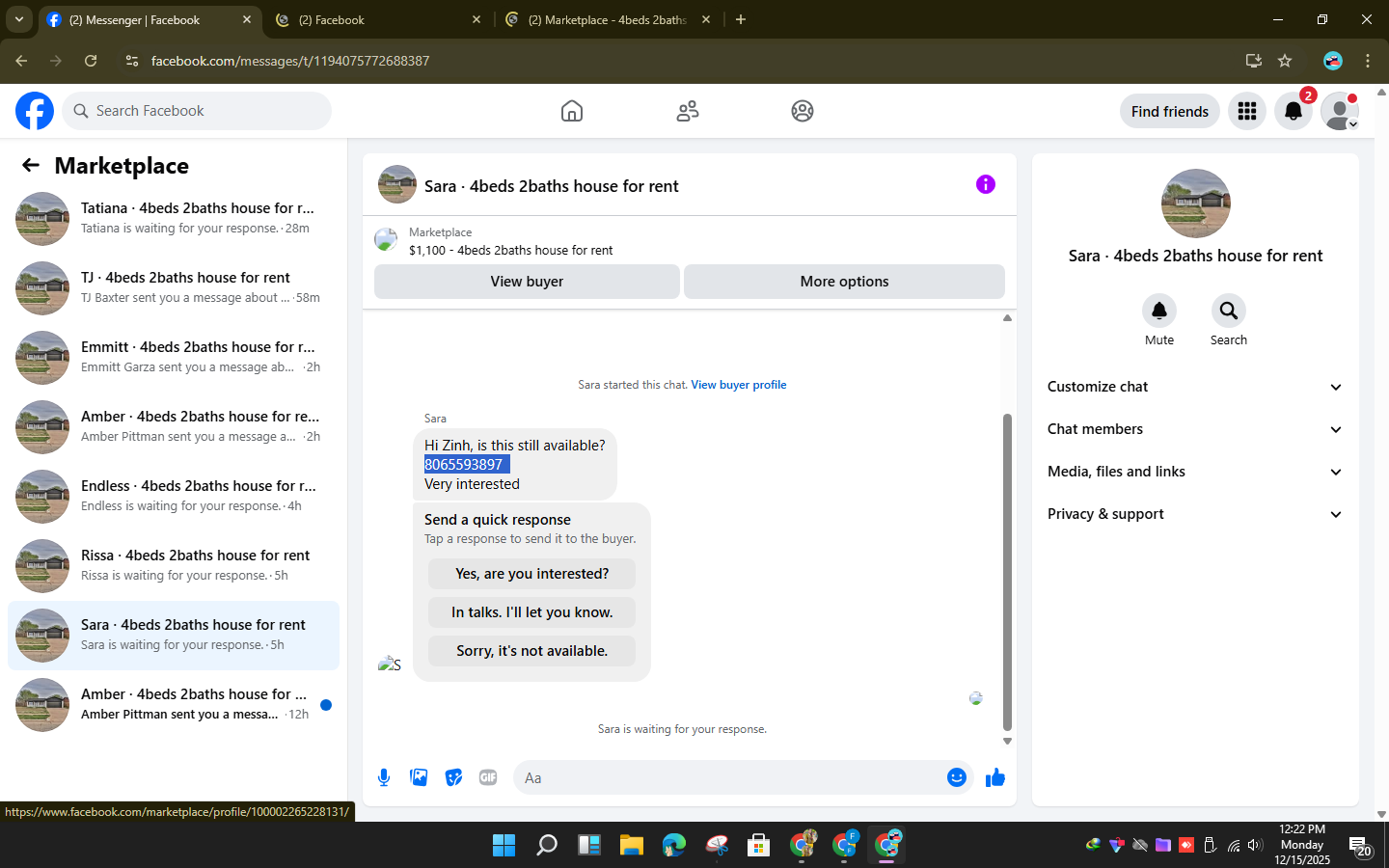
Task: Click the browser address bar URL
Action: click(x=290, y=61)
